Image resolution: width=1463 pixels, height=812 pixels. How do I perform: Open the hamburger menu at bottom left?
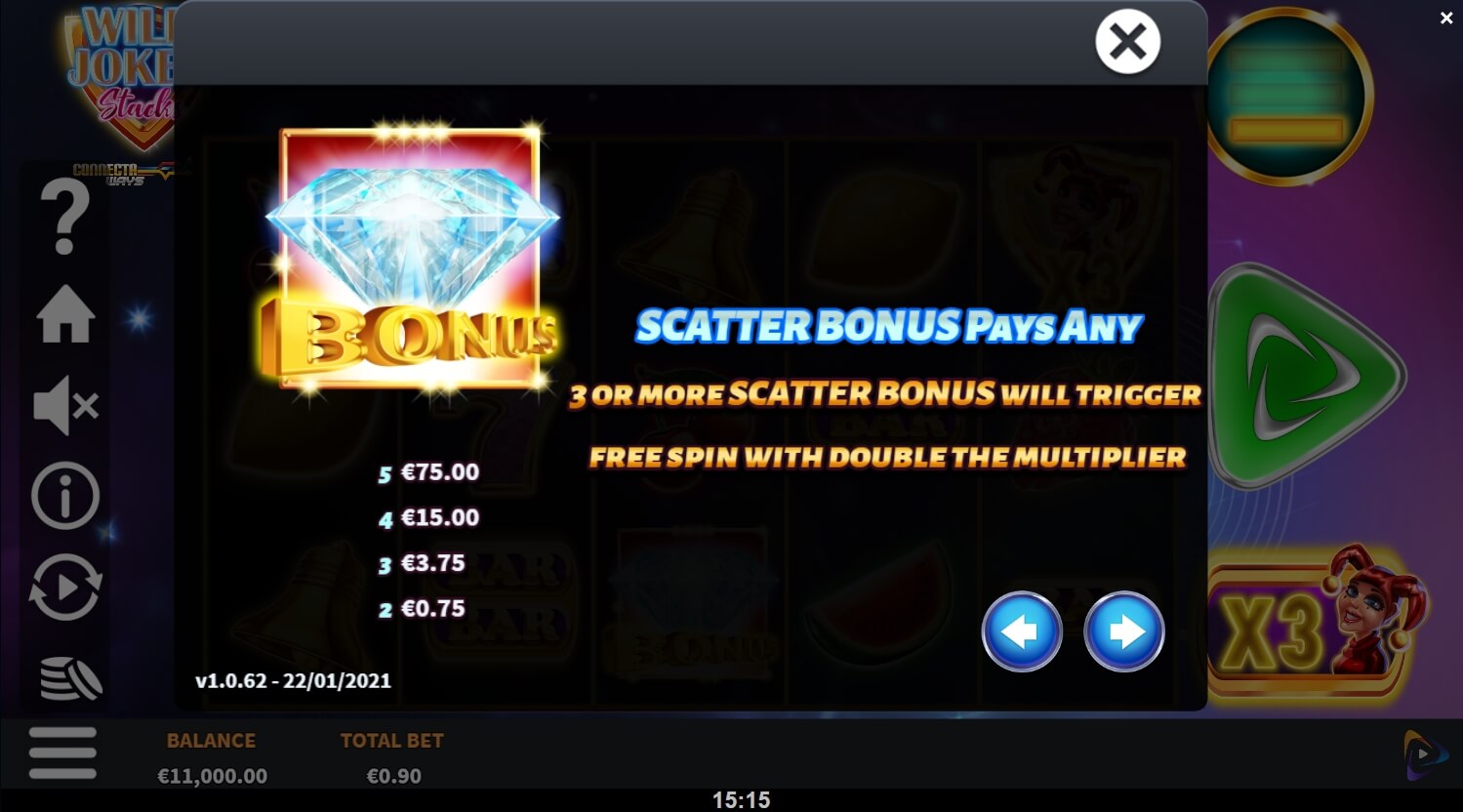click(62, 752)
